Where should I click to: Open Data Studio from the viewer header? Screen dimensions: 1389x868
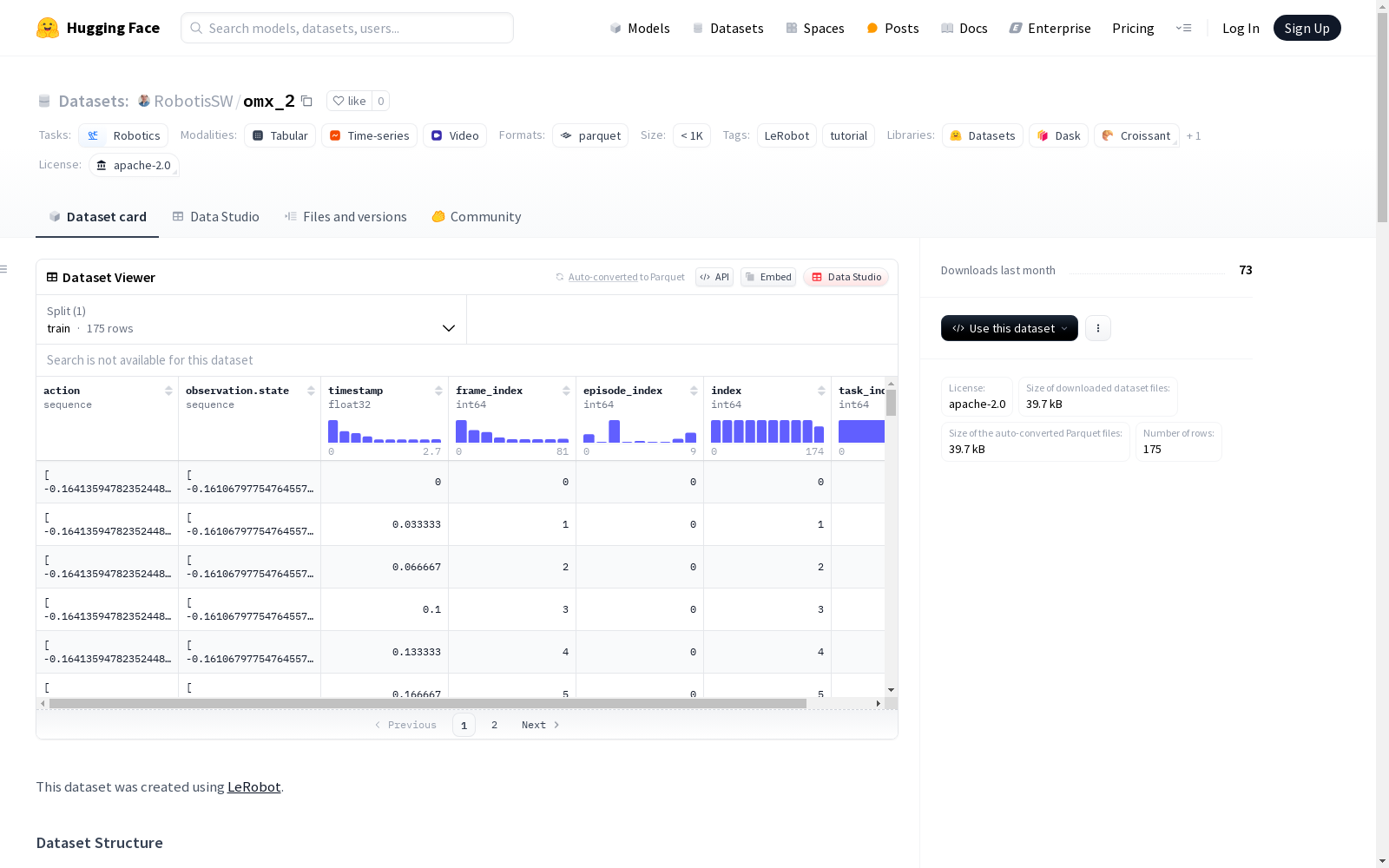846,277
